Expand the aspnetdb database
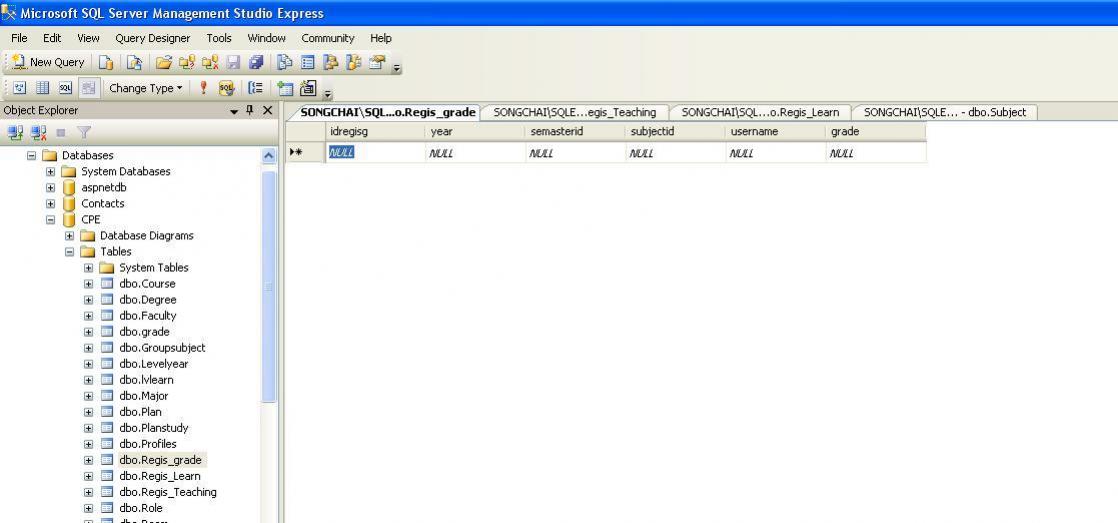Image resolution: width=1118 pixels, height=523 pixels. [x=50, y=187]
